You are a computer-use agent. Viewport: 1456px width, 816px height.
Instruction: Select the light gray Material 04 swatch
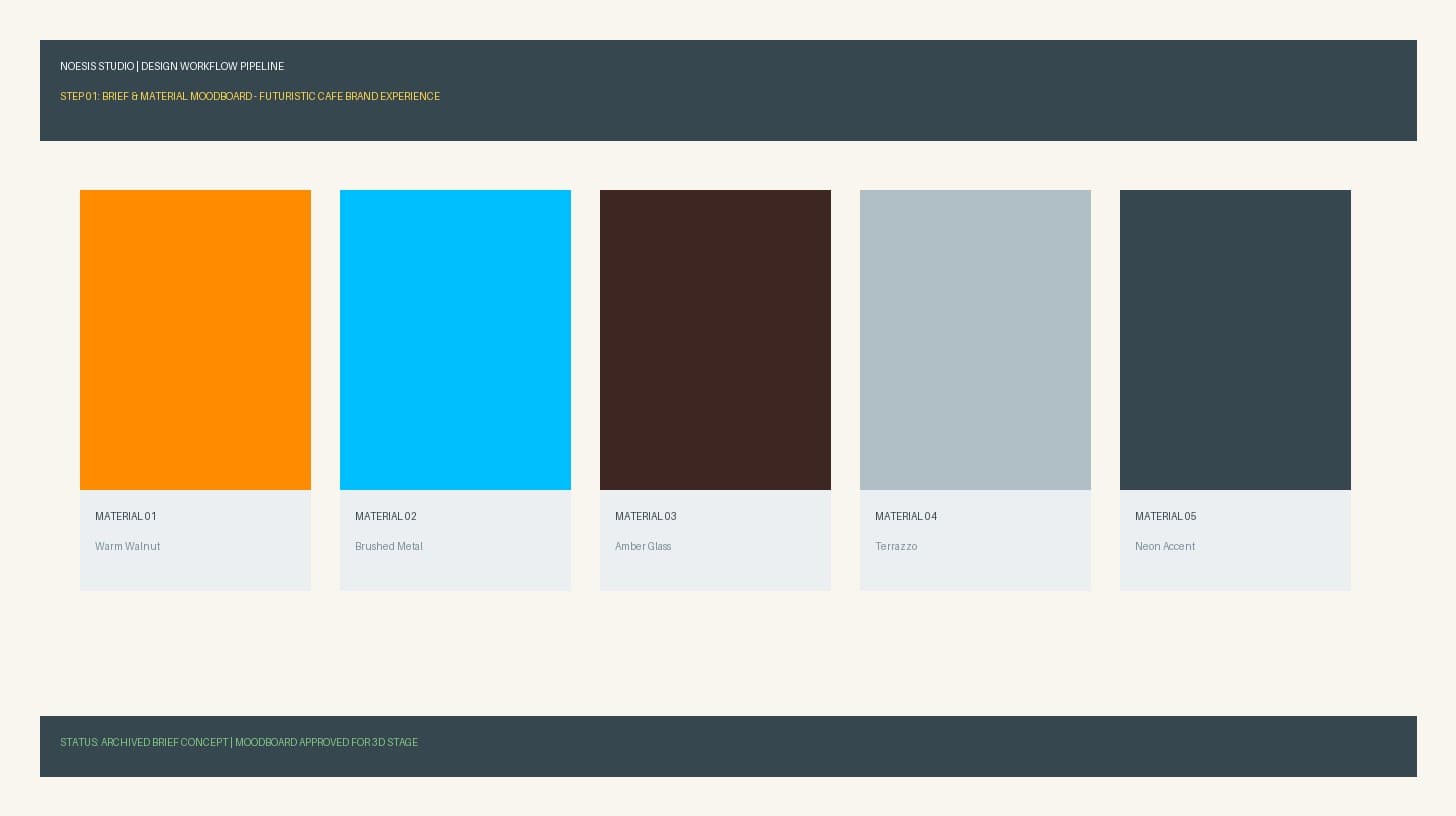click(975, 340)
